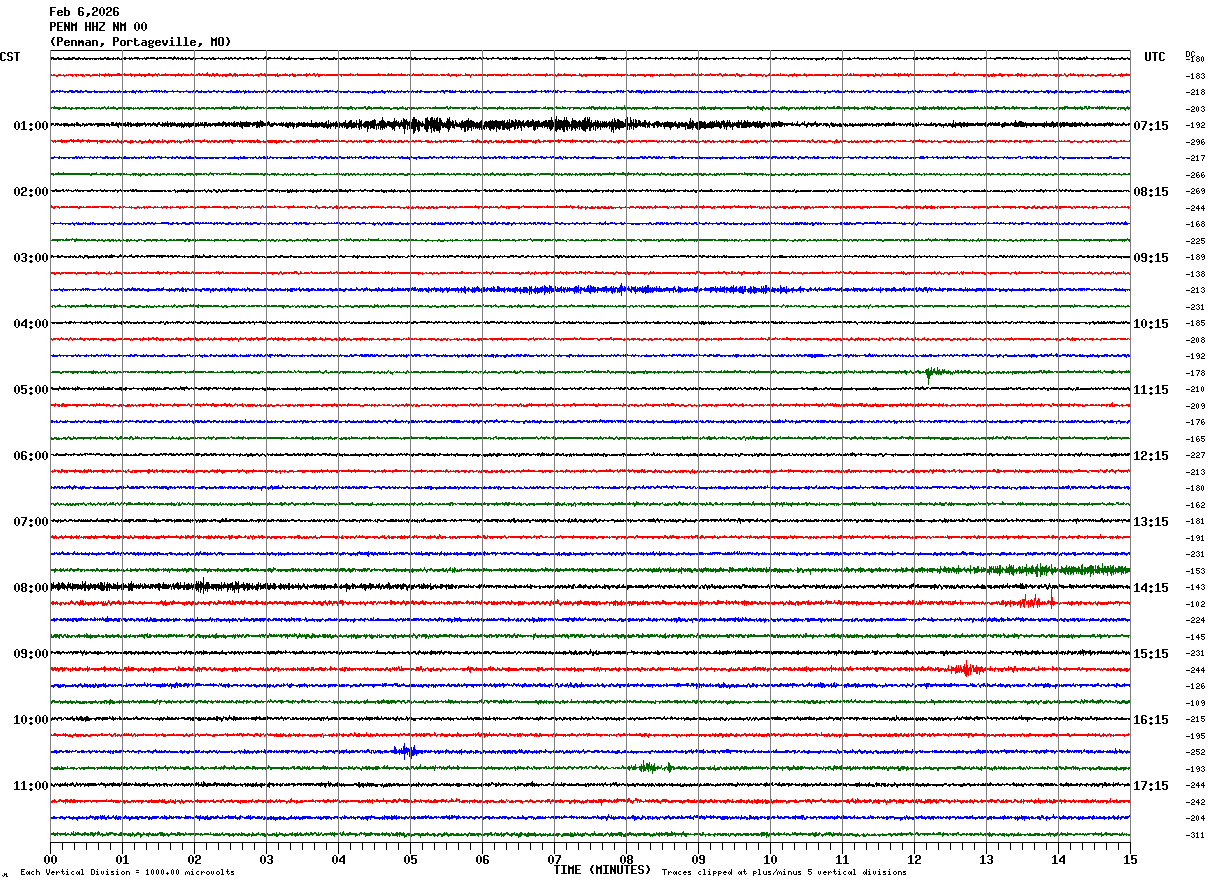
Task: Click minute tick label 15 on the time axis
Action: pos(1130,859)
